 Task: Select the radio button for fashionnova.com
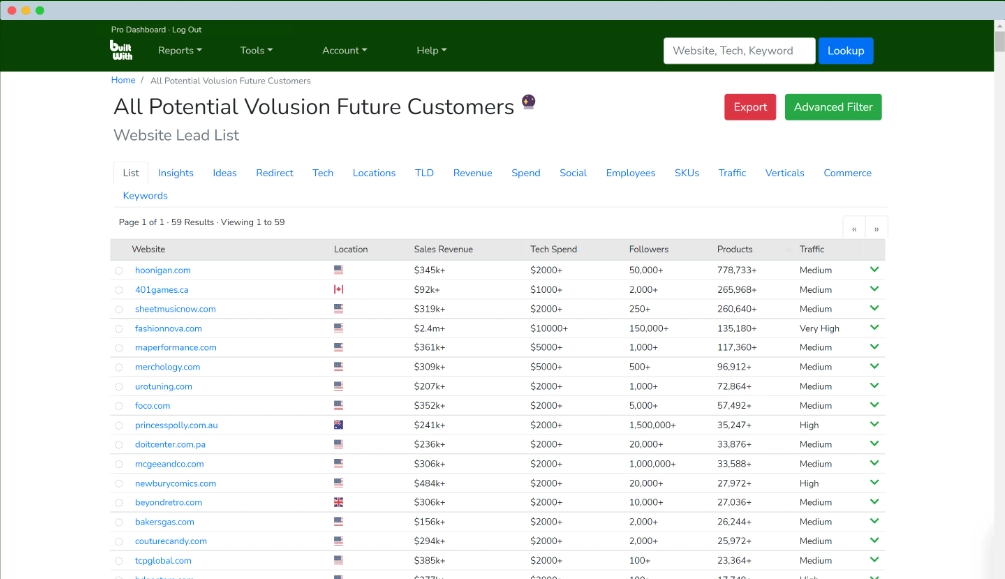point(119,329)
